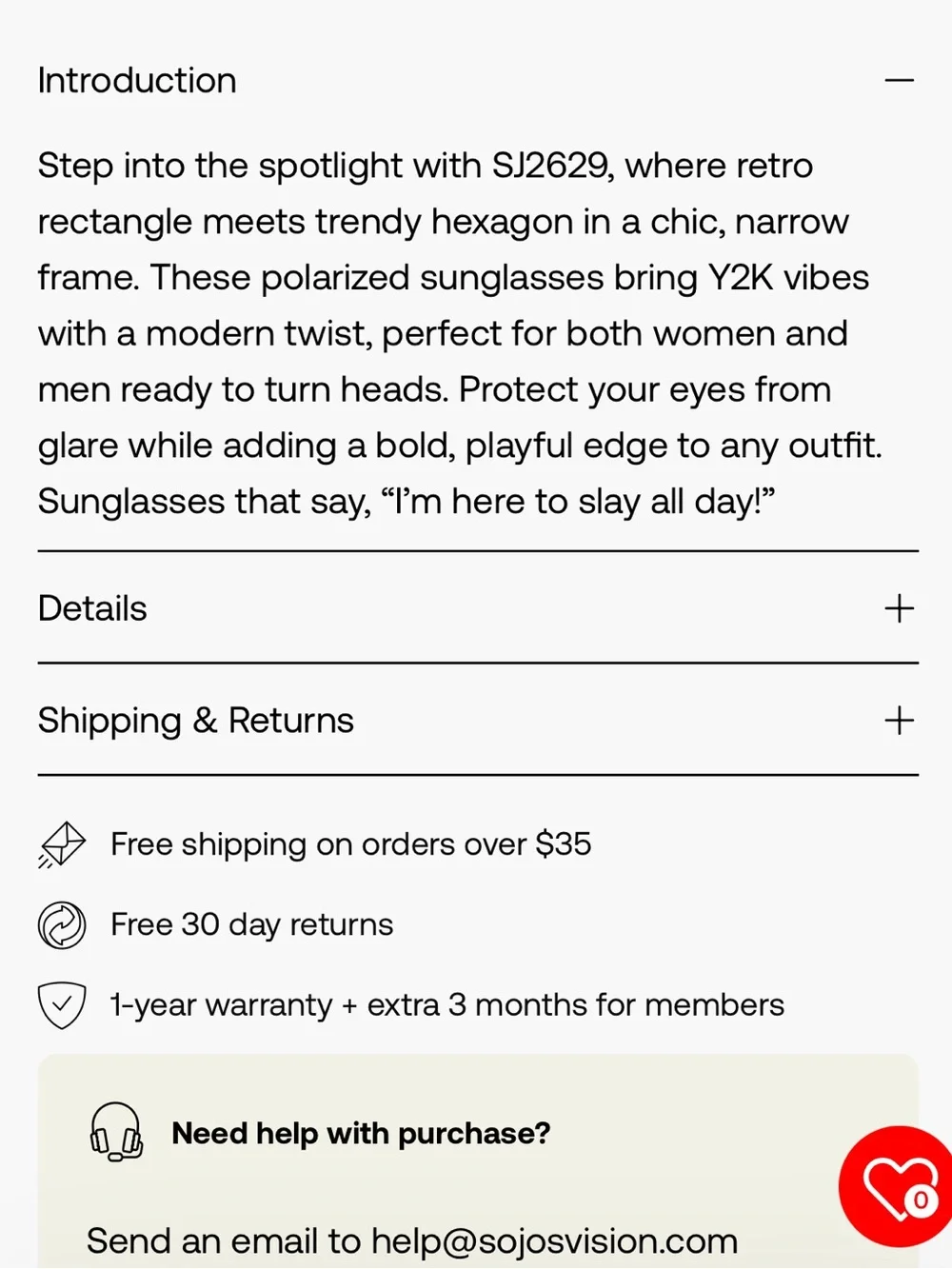Click the 'Send an email to' text

coord(224,1241)
